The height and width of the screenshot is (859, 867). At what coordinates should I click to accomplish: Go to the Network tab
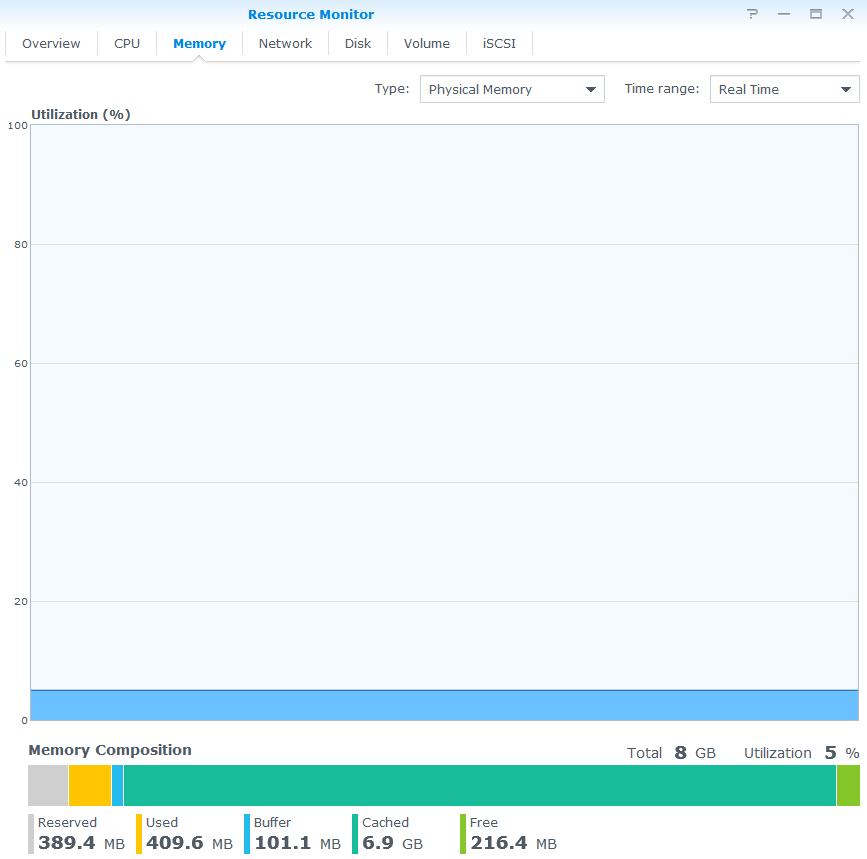[x=285, y=44]
